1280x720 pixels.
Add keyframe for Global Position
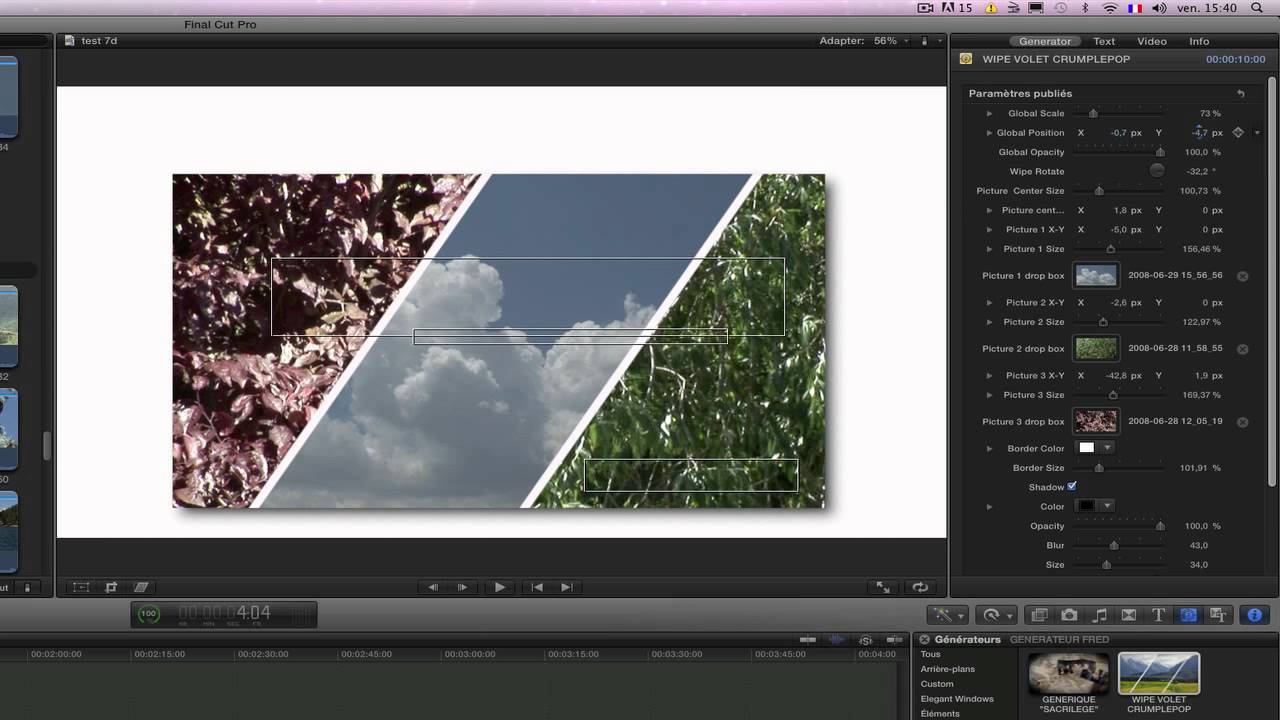(x=1238, y=132)
